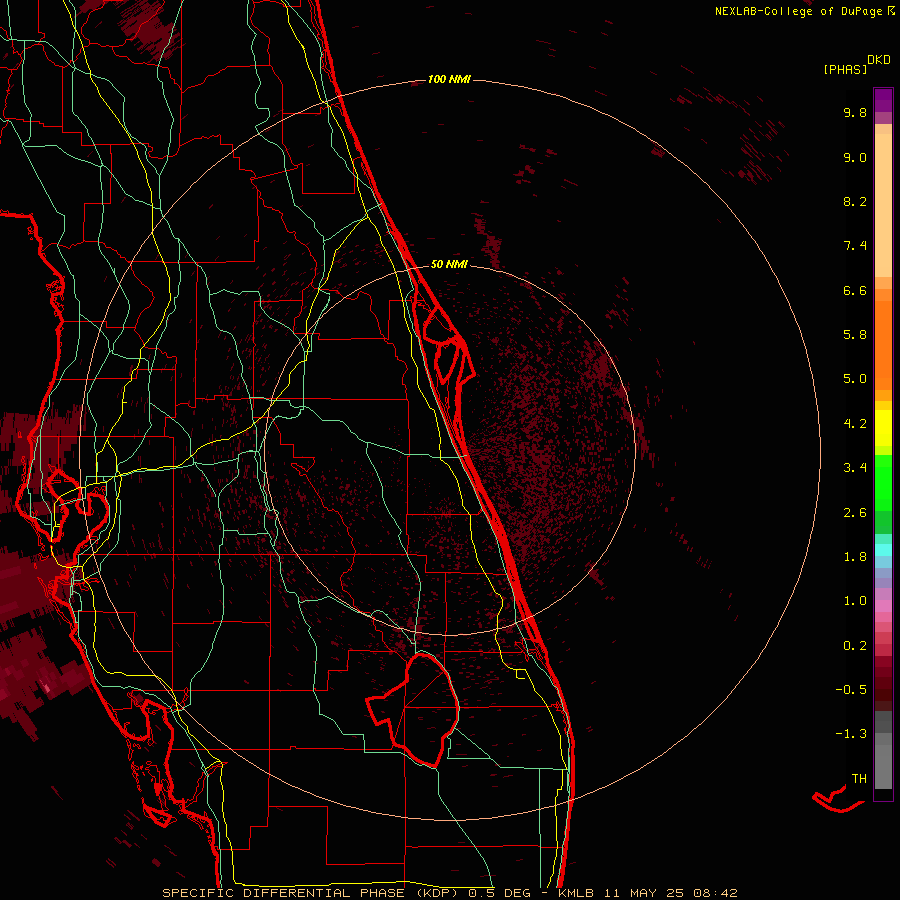Click the gray color bar segment near TH

[883, 766]
